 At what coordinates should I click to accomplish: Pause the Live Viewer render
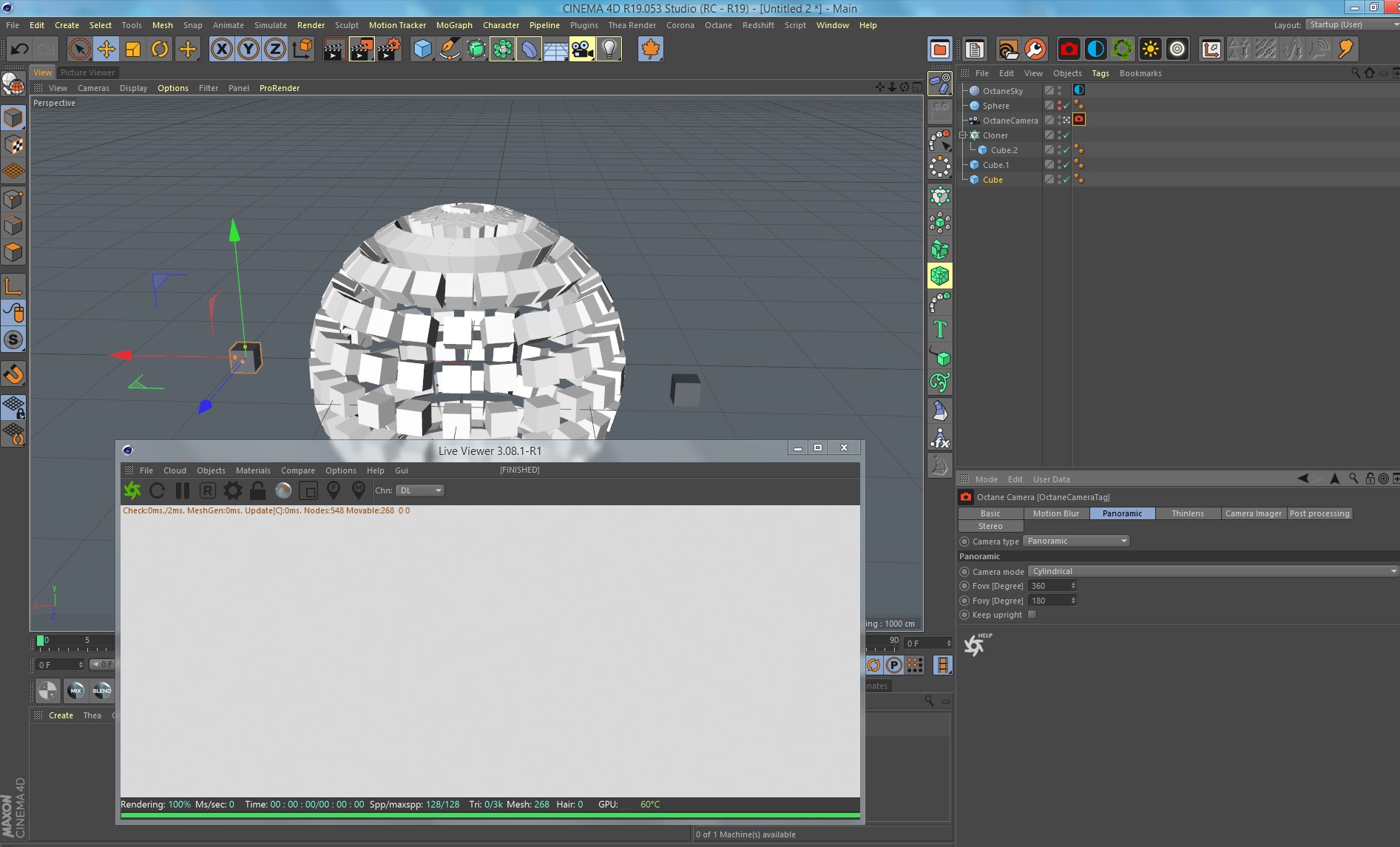click(x=183, y=490)
